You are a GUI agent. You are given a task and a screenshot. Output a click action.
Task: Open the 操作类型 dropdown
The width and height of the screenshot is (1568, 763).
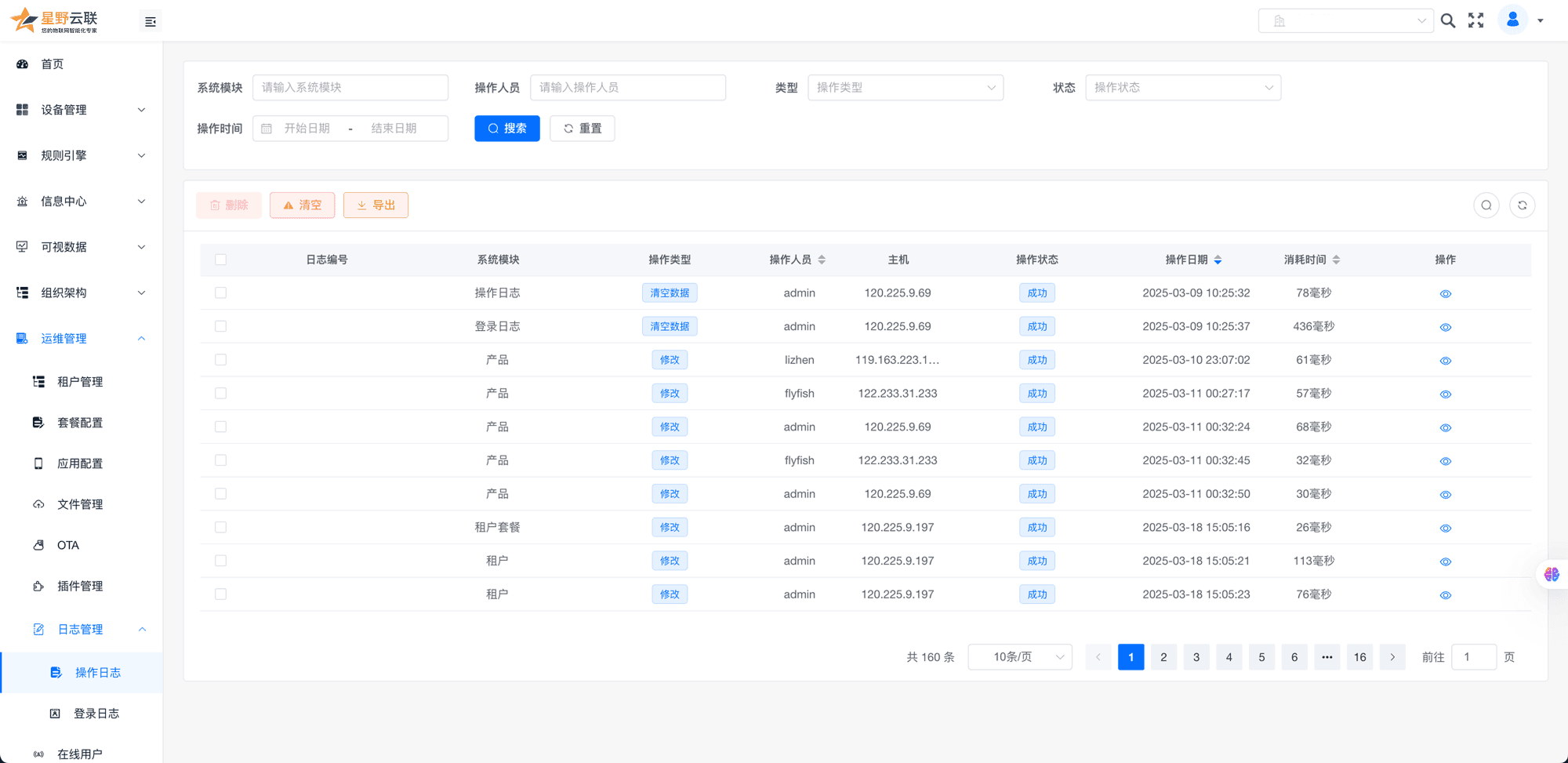(905, 88)
